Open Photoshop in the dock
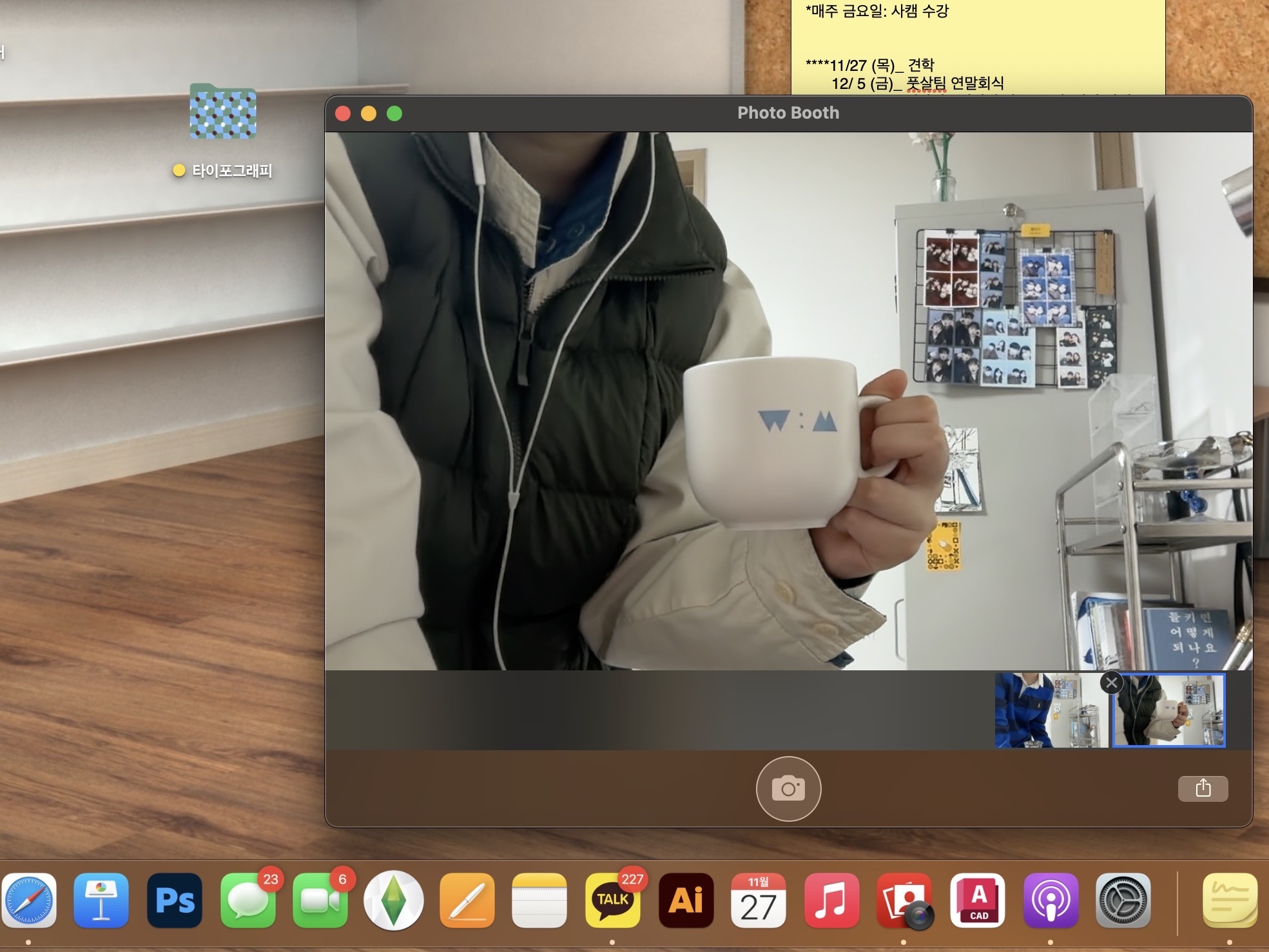The width and height of the screenshot is (1269, 952). pos(175,900)
